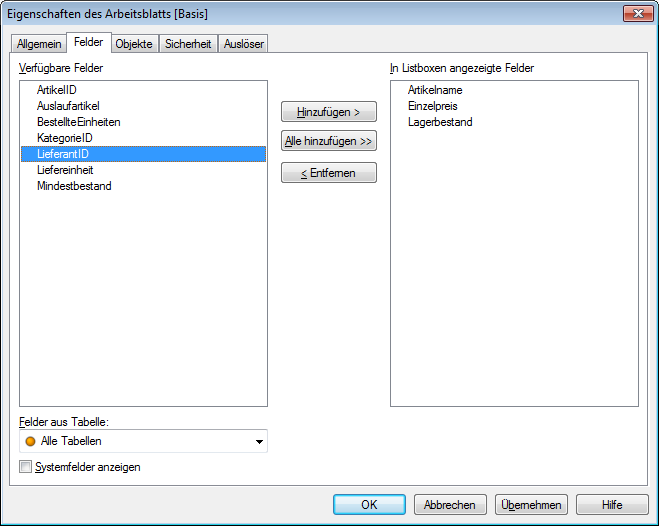Close the dialog with the X button
The image size is (659, 526).
tap(637, 14)
